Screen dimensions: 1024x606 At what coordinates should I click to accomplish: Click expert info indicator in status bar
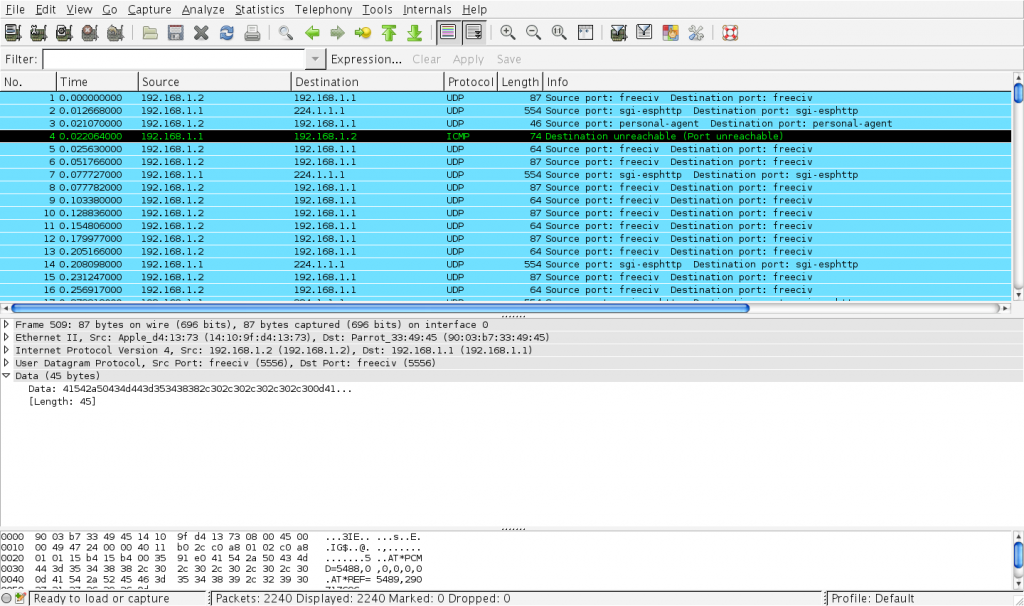pos(7,598)
